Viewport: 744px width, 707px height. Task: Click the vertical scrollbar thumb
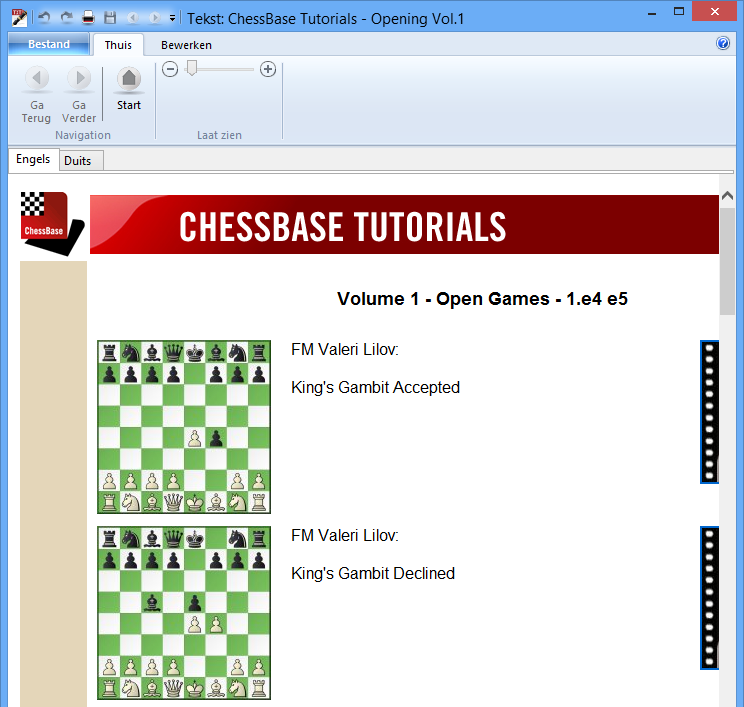[727, 261]
